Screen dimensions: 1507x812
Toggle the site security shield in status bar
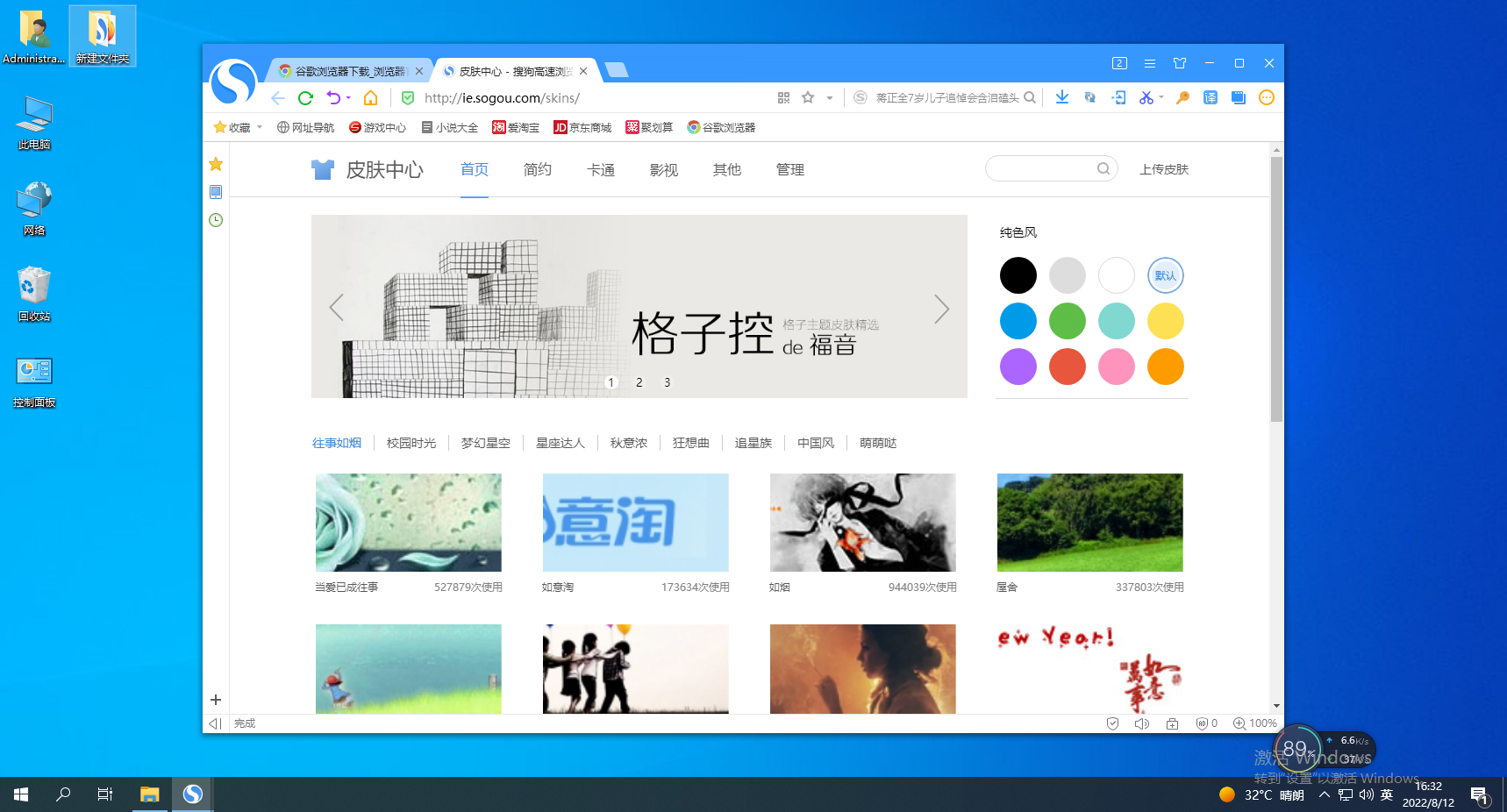1112,723
